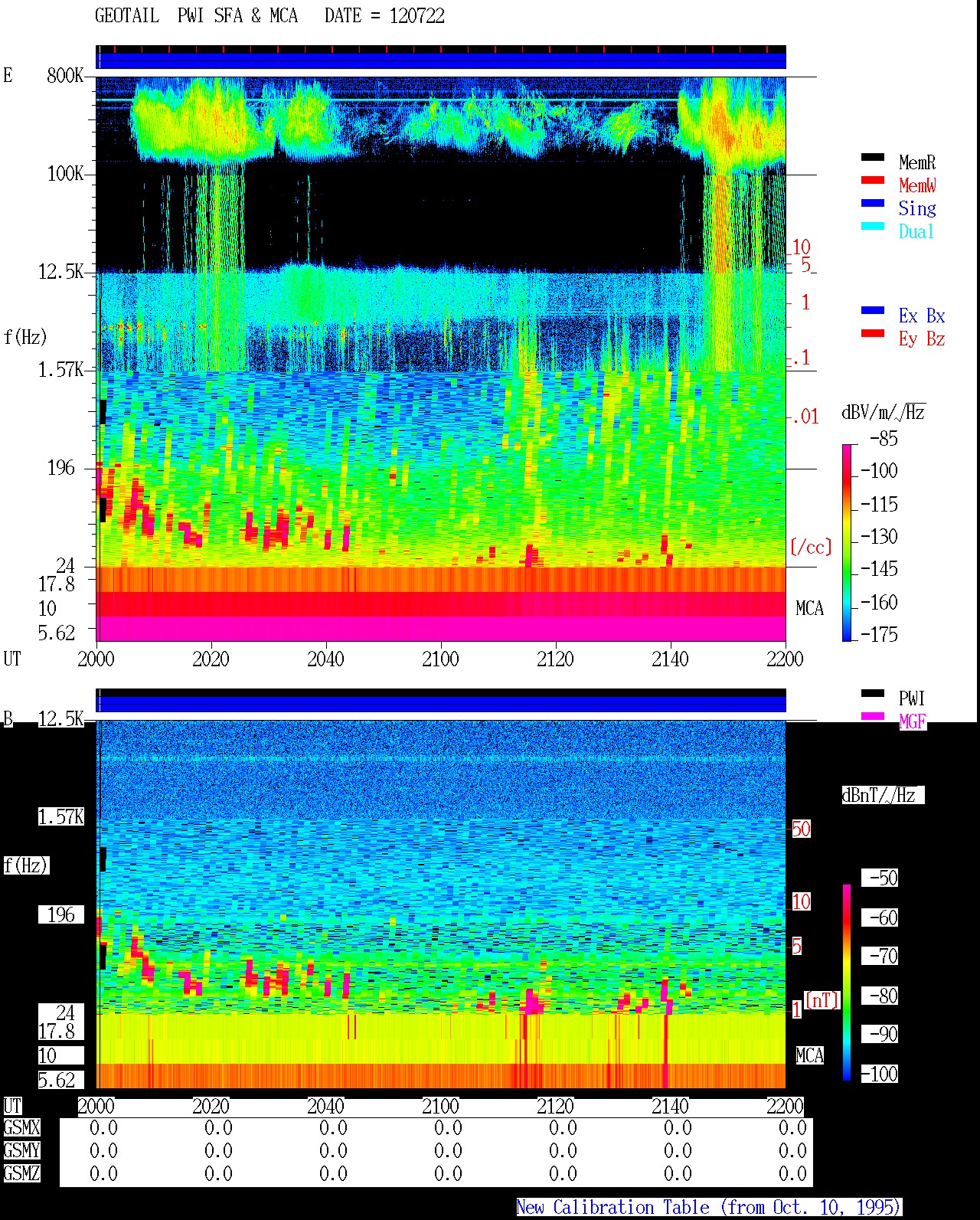Click the dBnT/√Hz color scale bar
Image resolution: width=980 pixels, height=1220 pixels.
tap(847, 983)
